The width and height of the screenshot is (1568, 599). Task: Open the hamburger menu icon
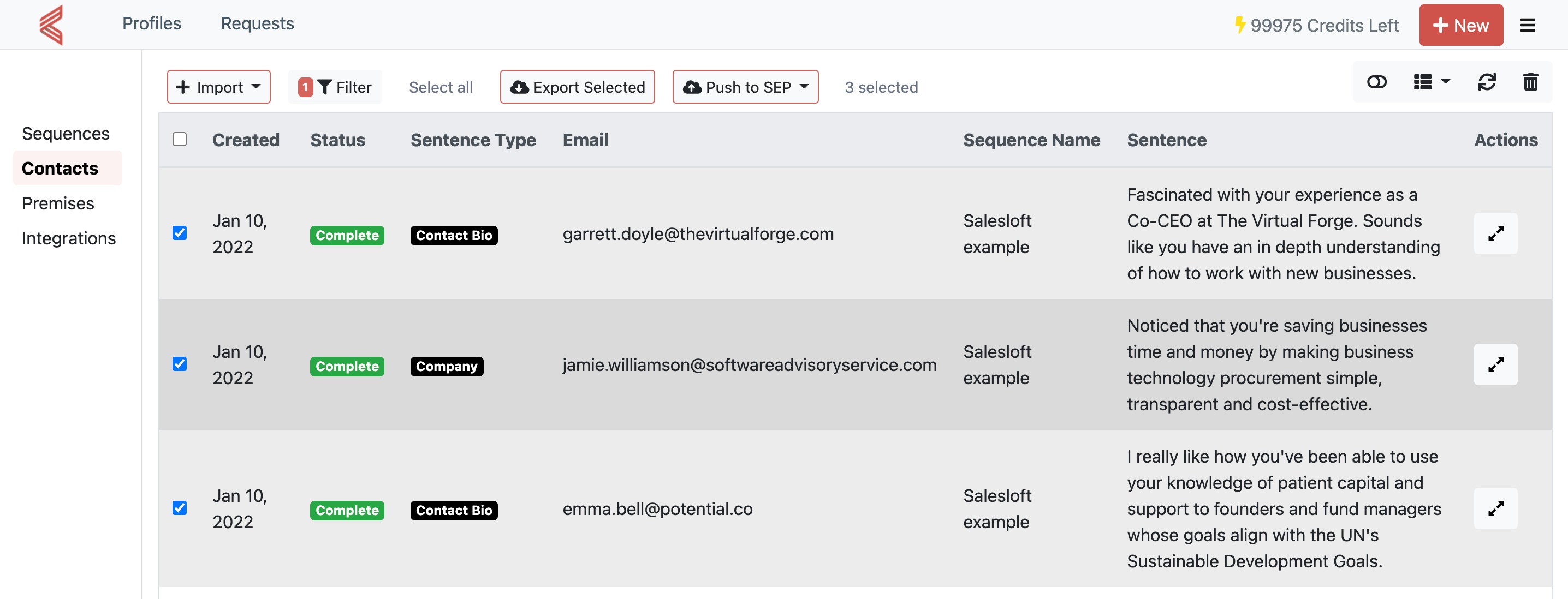click(x=1527, y=26)
